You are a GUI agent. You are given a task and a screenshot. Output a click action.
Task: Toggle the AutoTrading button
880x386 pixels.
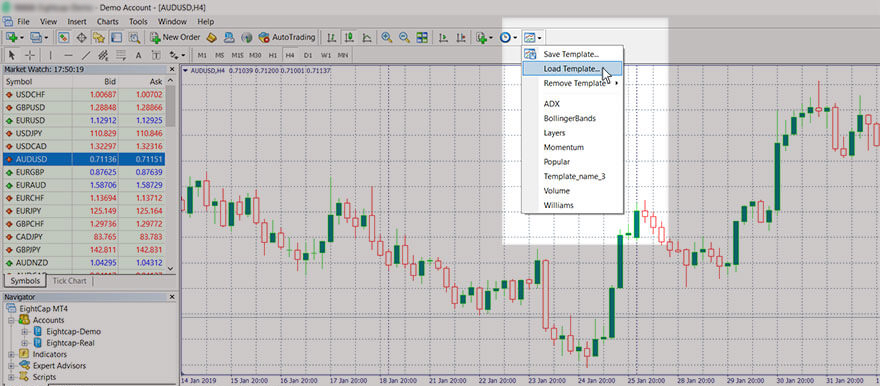(286, 38)
